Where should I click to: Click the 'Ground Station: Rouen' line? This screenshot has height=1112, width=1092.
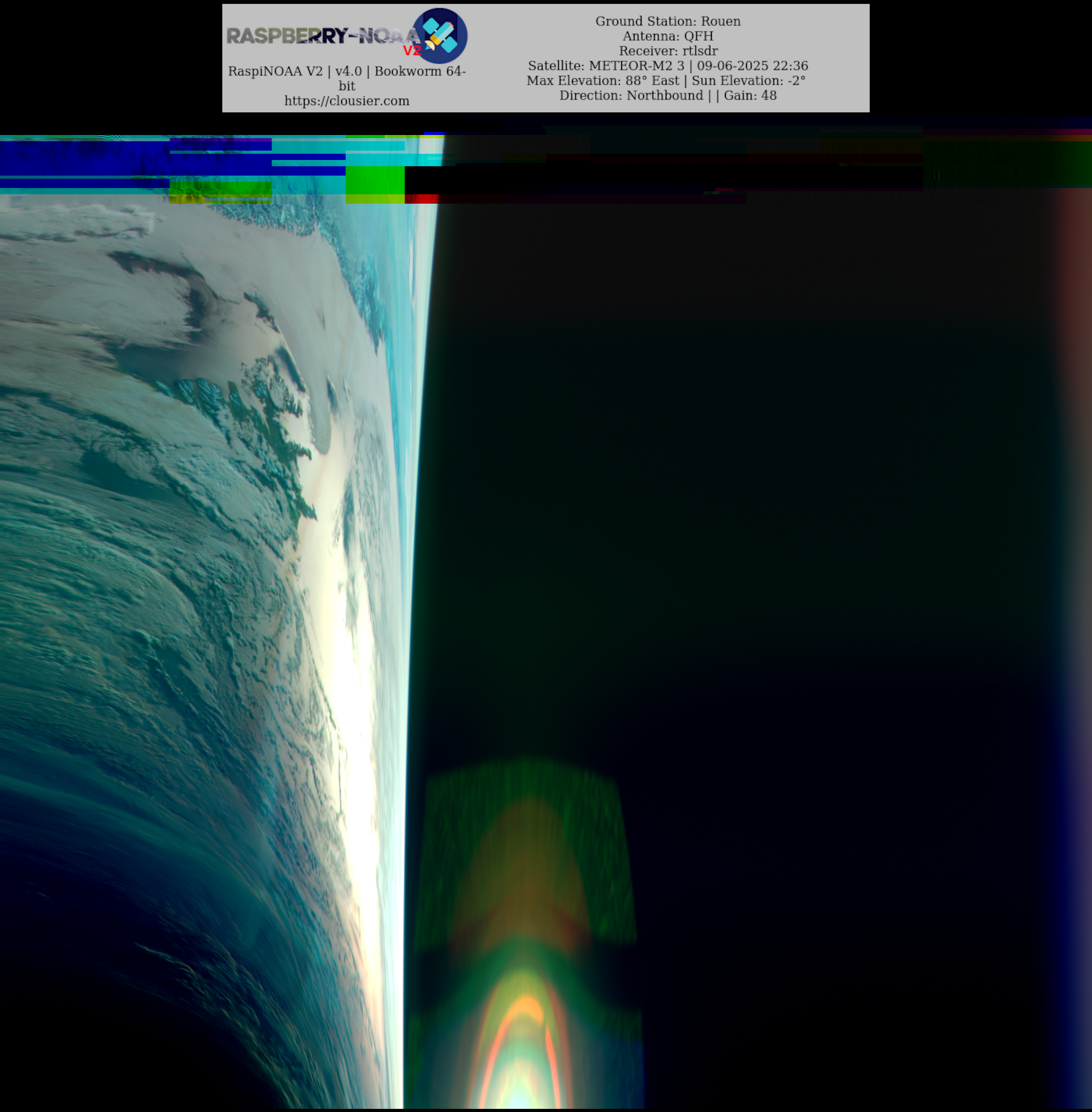[668, 21]
